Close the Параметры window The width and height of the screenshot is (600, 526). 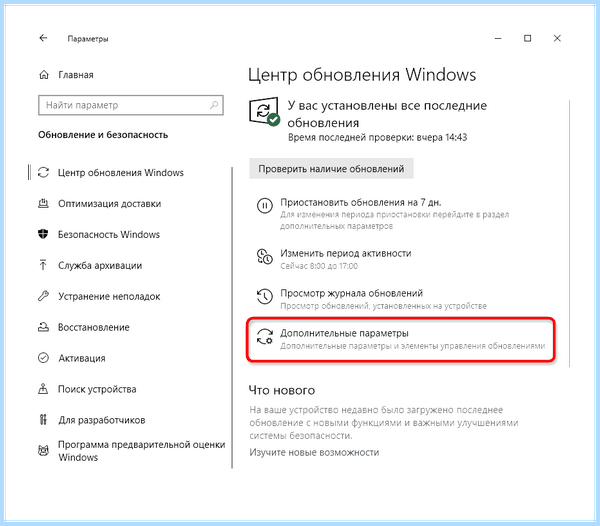tap(557, 38)
